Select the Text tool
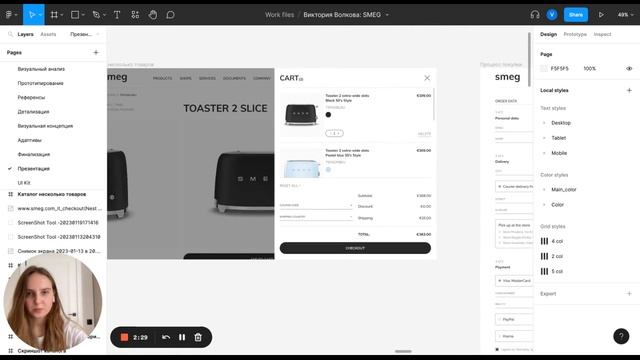The image size is (640, 360). click(117, 15)
